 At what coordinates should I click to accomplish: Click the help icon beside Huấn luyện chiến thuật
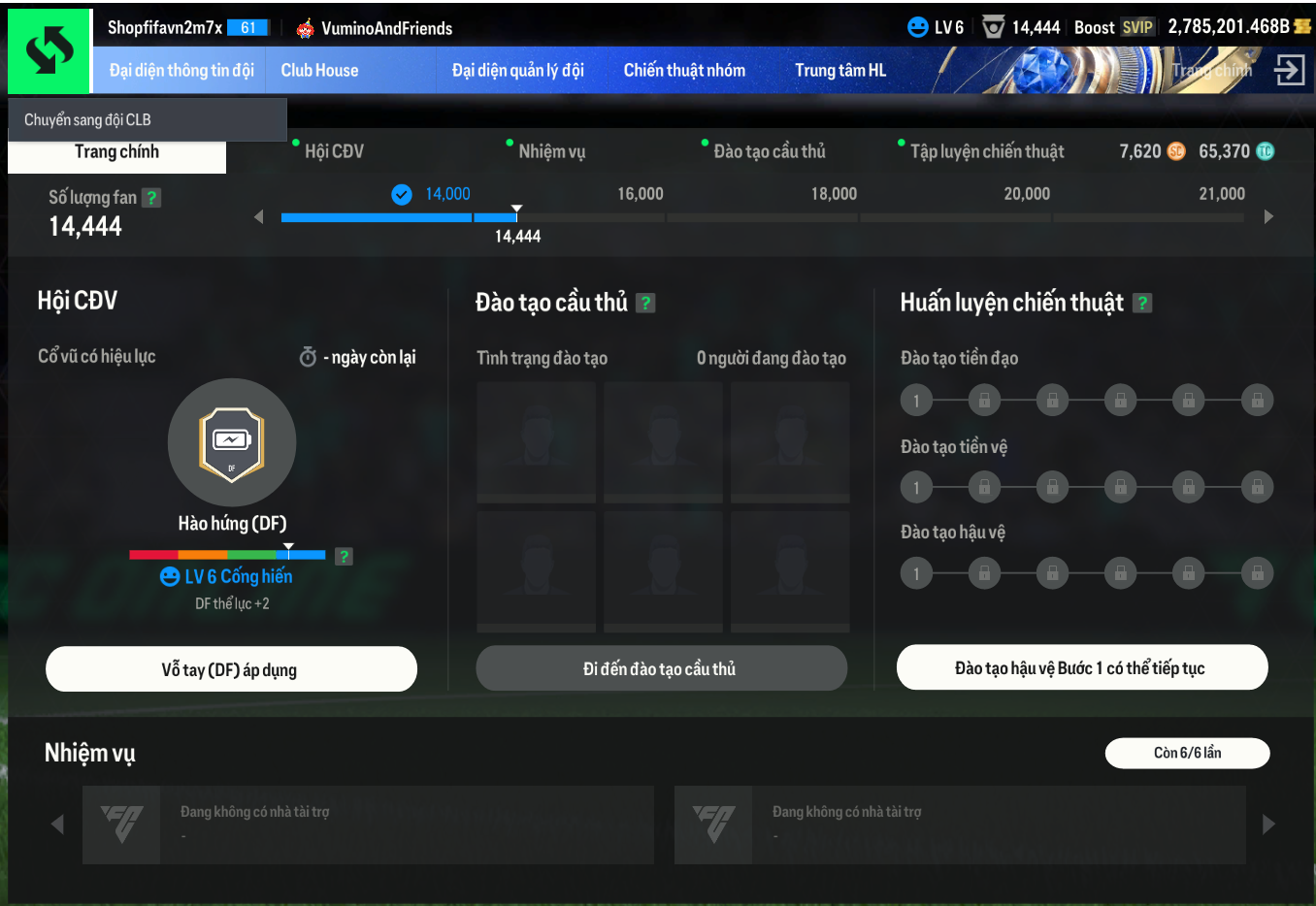click(1142, 303)
